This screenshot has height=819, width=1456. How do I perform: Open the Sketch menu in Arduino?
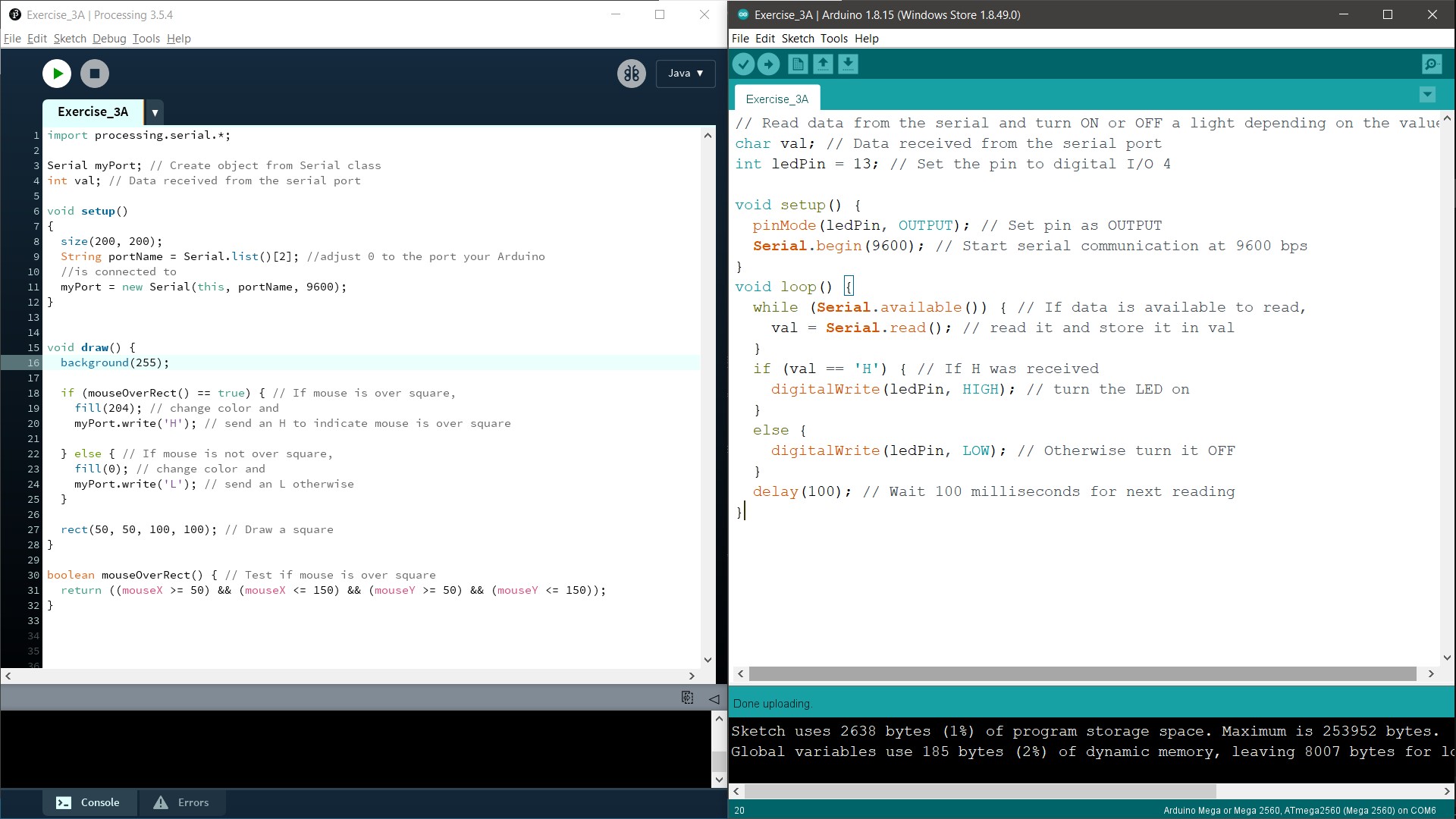point(798,39)
